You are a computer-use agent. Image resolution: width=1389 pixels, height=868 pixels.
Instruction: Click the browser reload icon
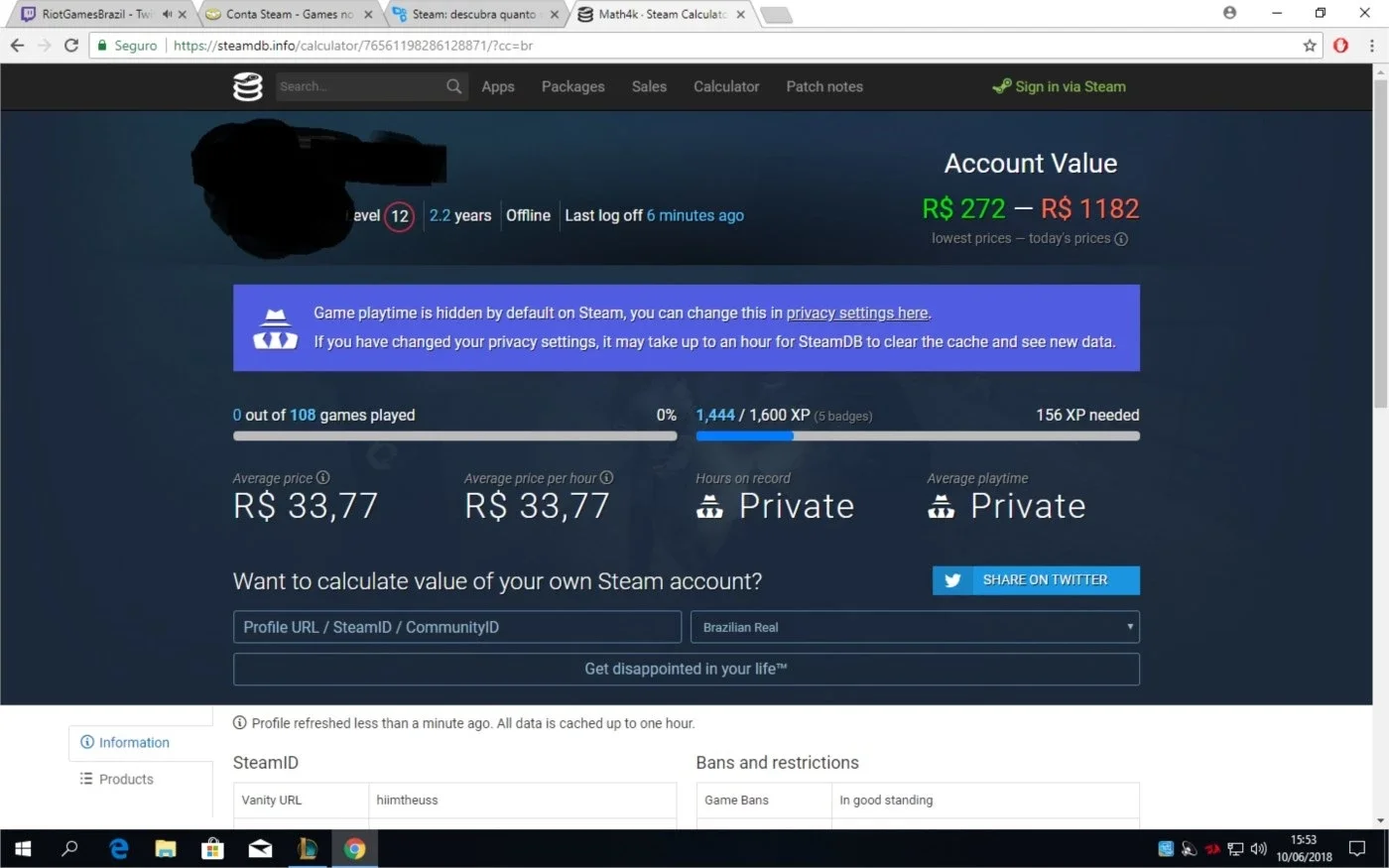pyautogui.click(x=70, y=46)
